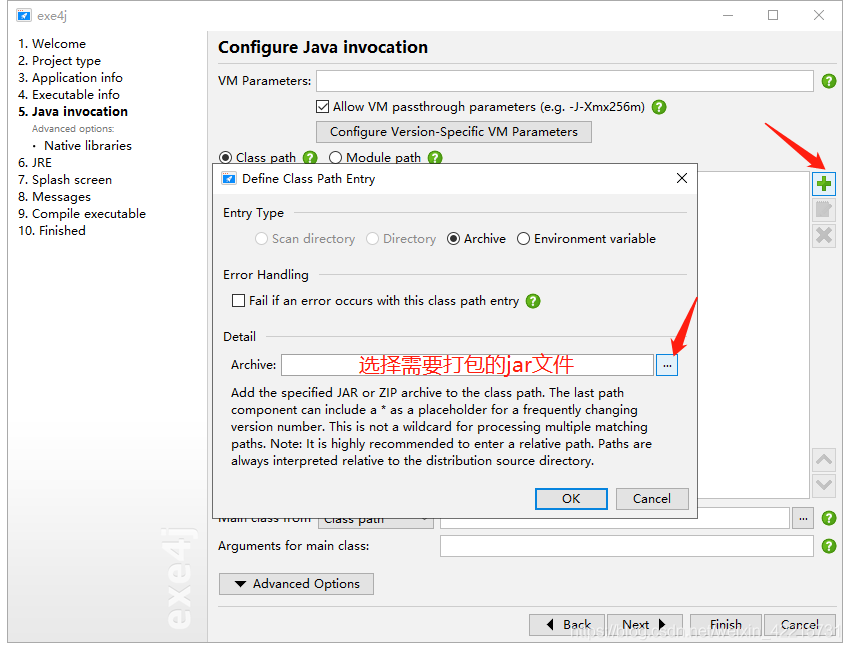Select the Environment variable entry type

coord(523,239)
